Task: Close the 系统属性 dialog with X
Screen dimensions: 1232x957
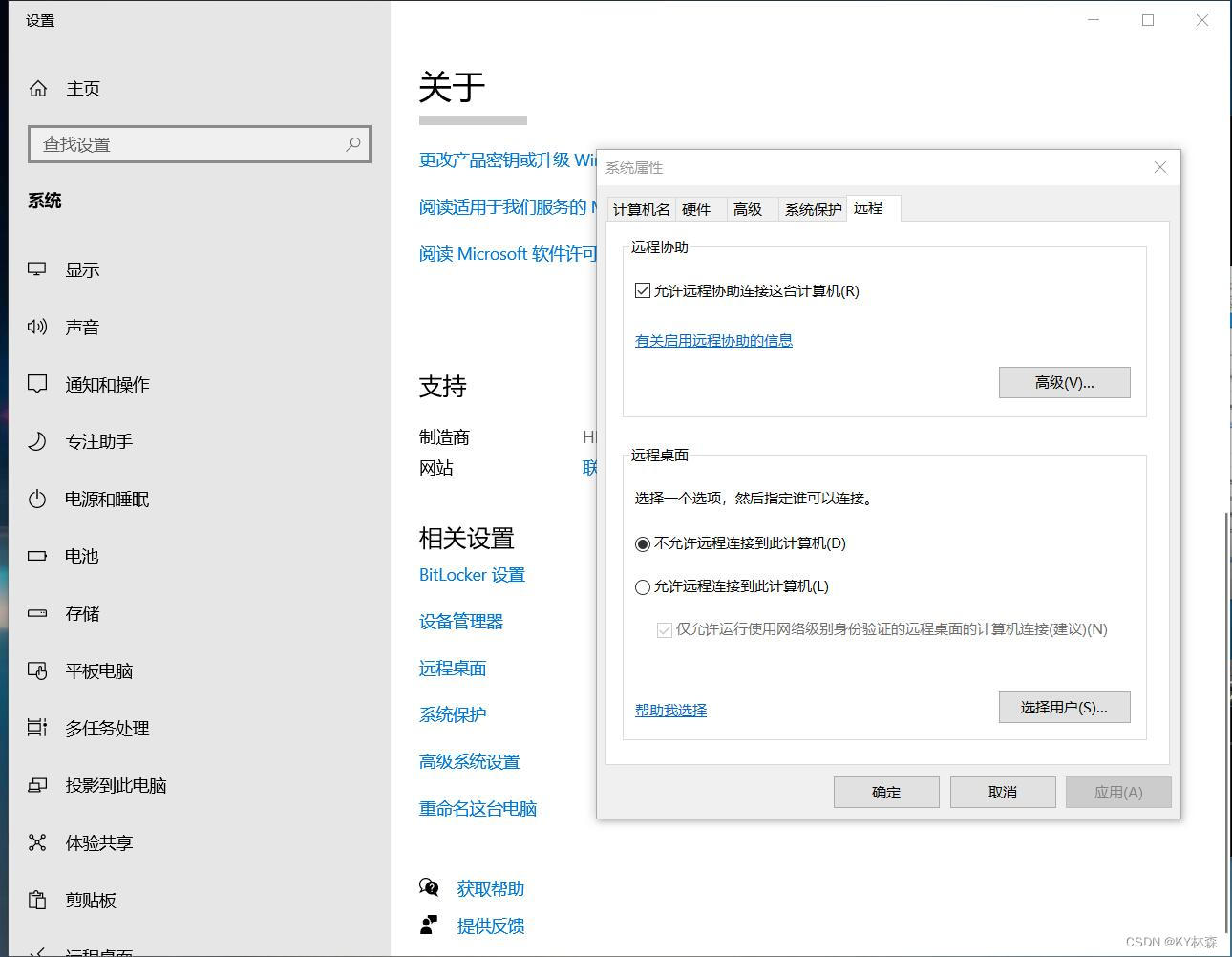Action: pyautogui.click(x=1160, y=167)
